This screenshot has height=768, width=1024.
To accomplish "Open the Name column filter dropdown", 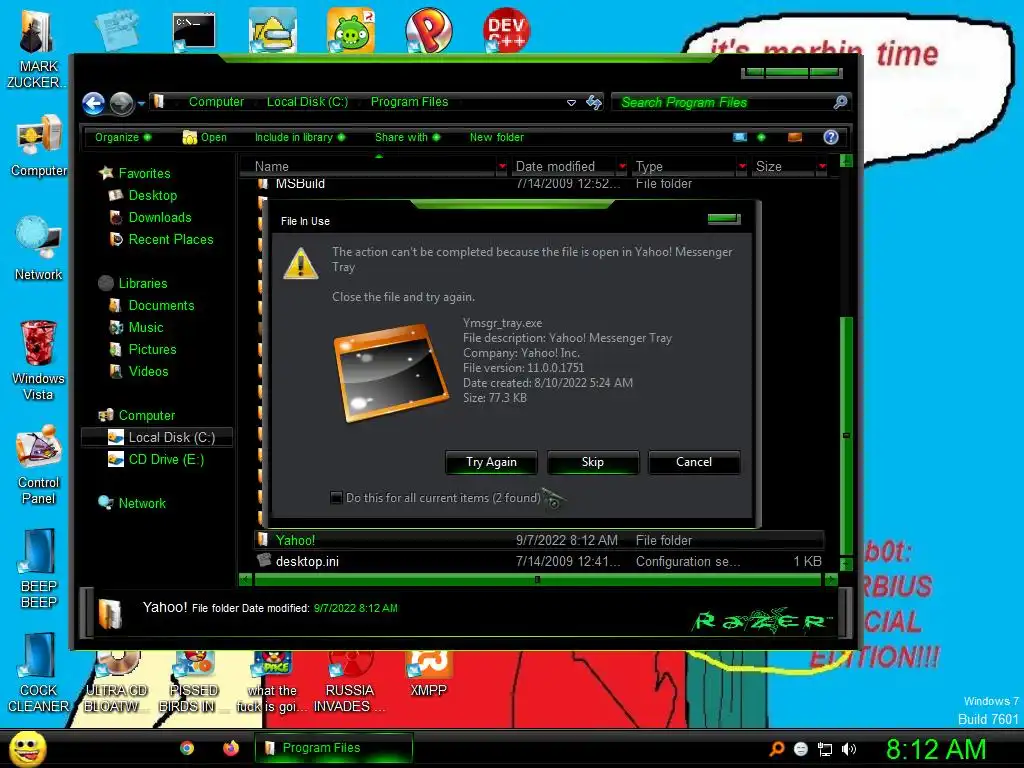I will 502,167.
